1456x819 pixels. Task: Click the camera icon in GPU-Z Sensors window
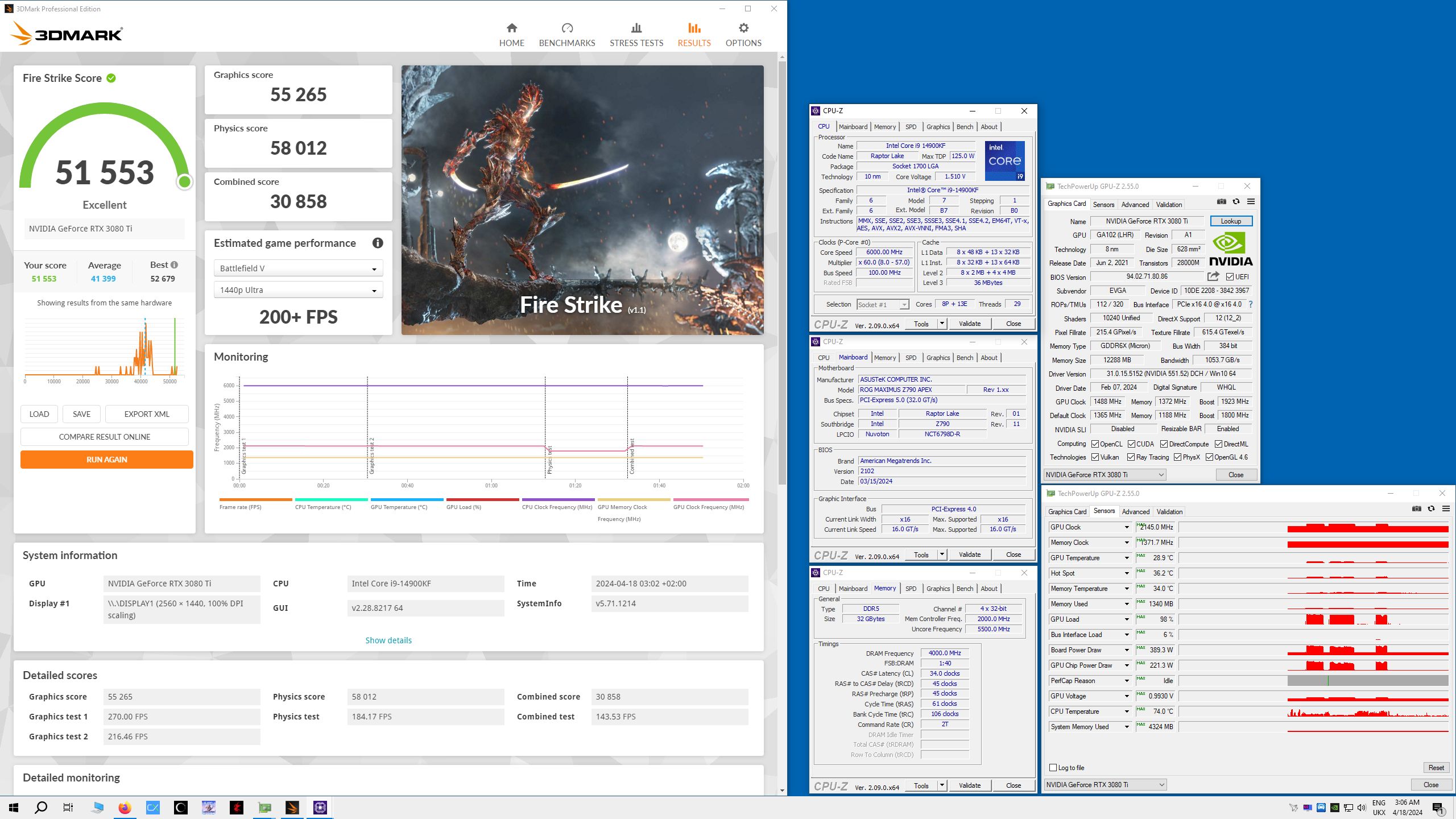(1416, 508)
